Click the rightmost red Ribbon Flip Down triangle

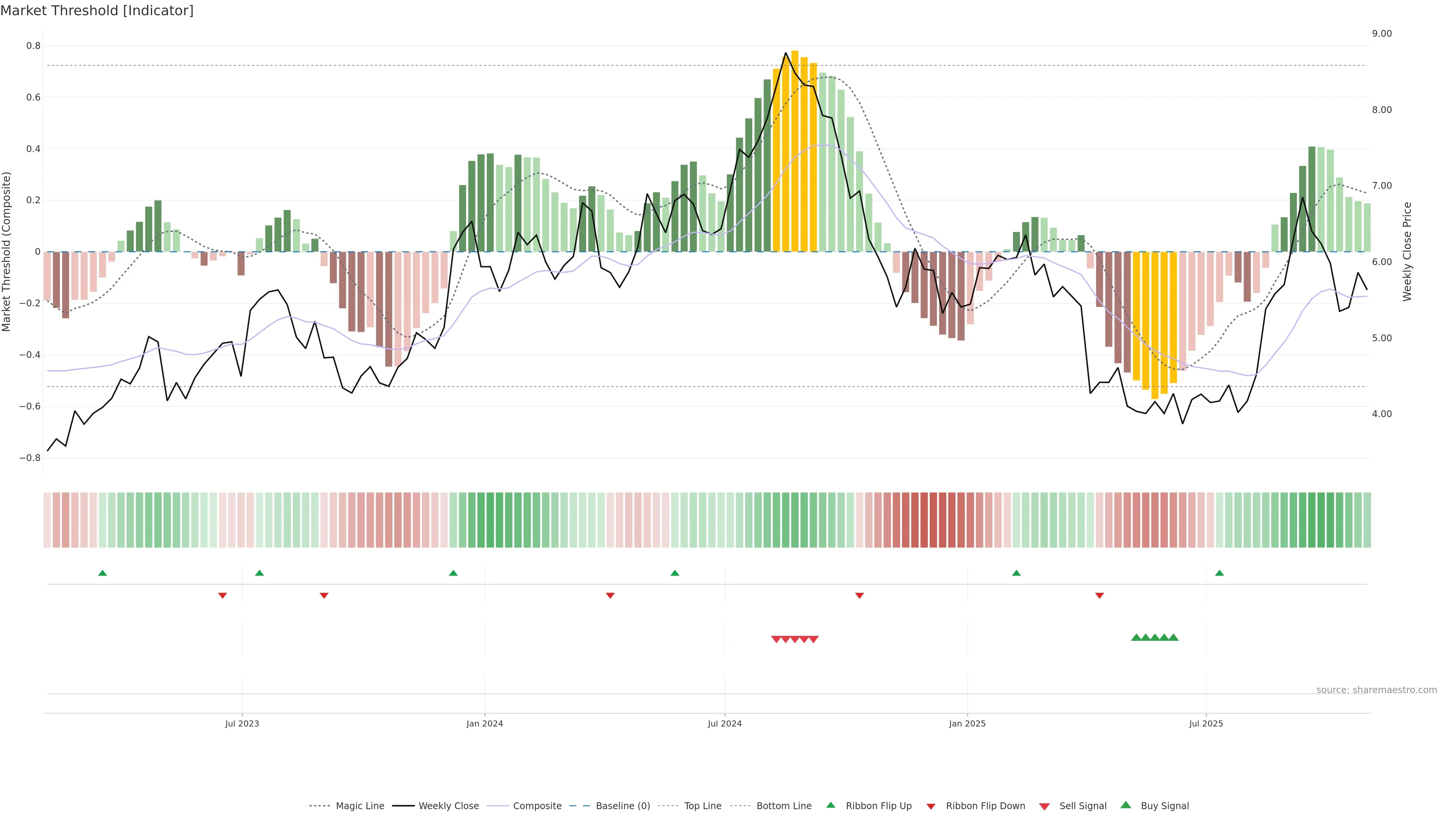[1099, 595]
